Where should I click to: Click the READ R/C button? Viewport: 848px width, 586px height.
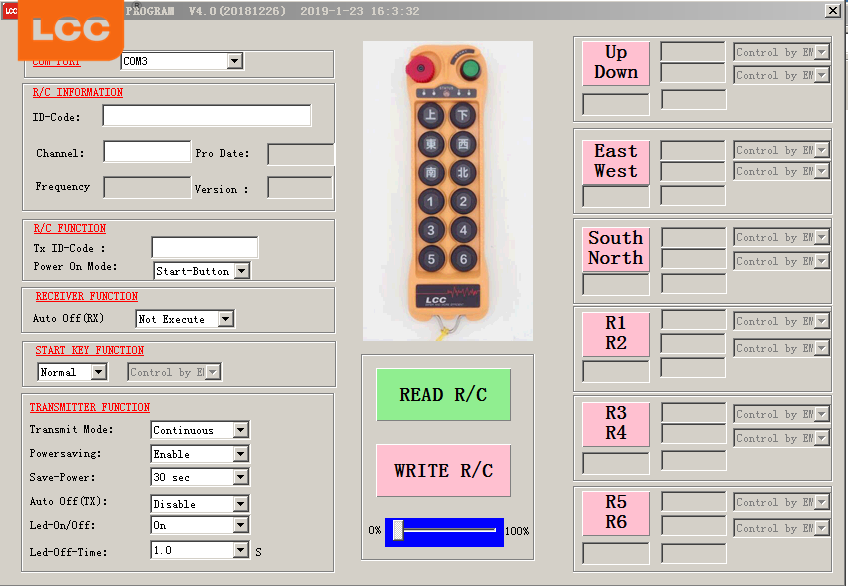click(443, 395)
